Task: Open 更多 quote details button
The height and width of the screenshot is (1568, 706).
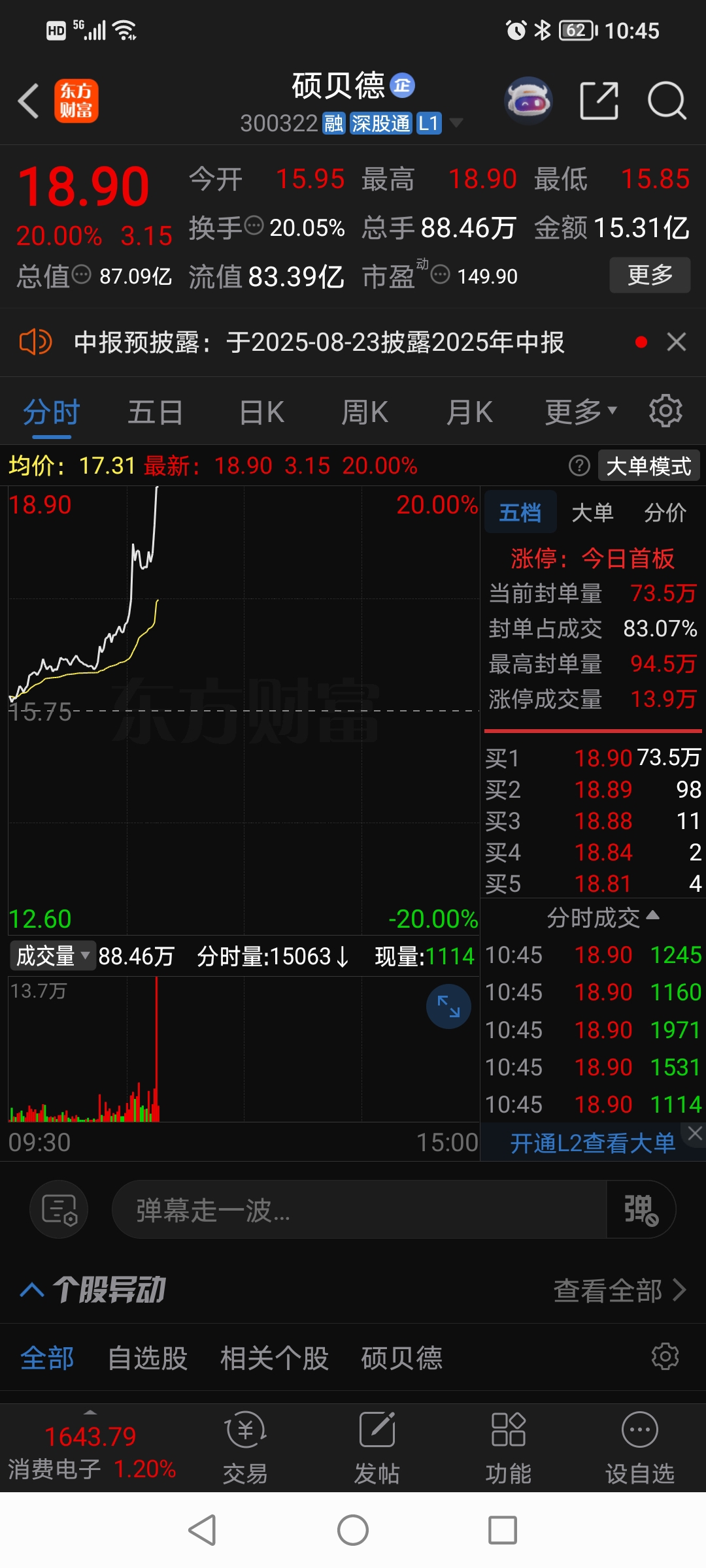Action: [650, 275]
